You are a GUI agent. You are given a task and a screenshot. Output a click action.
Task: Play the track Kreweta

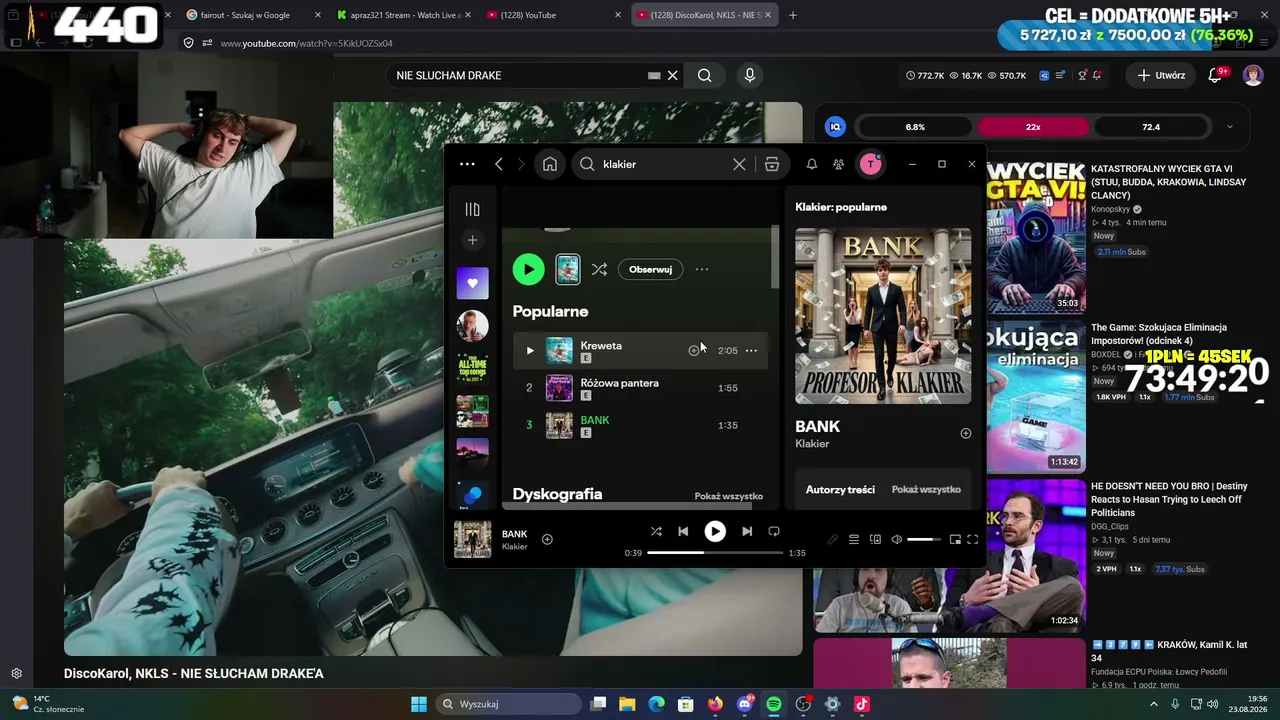(530, 351)
